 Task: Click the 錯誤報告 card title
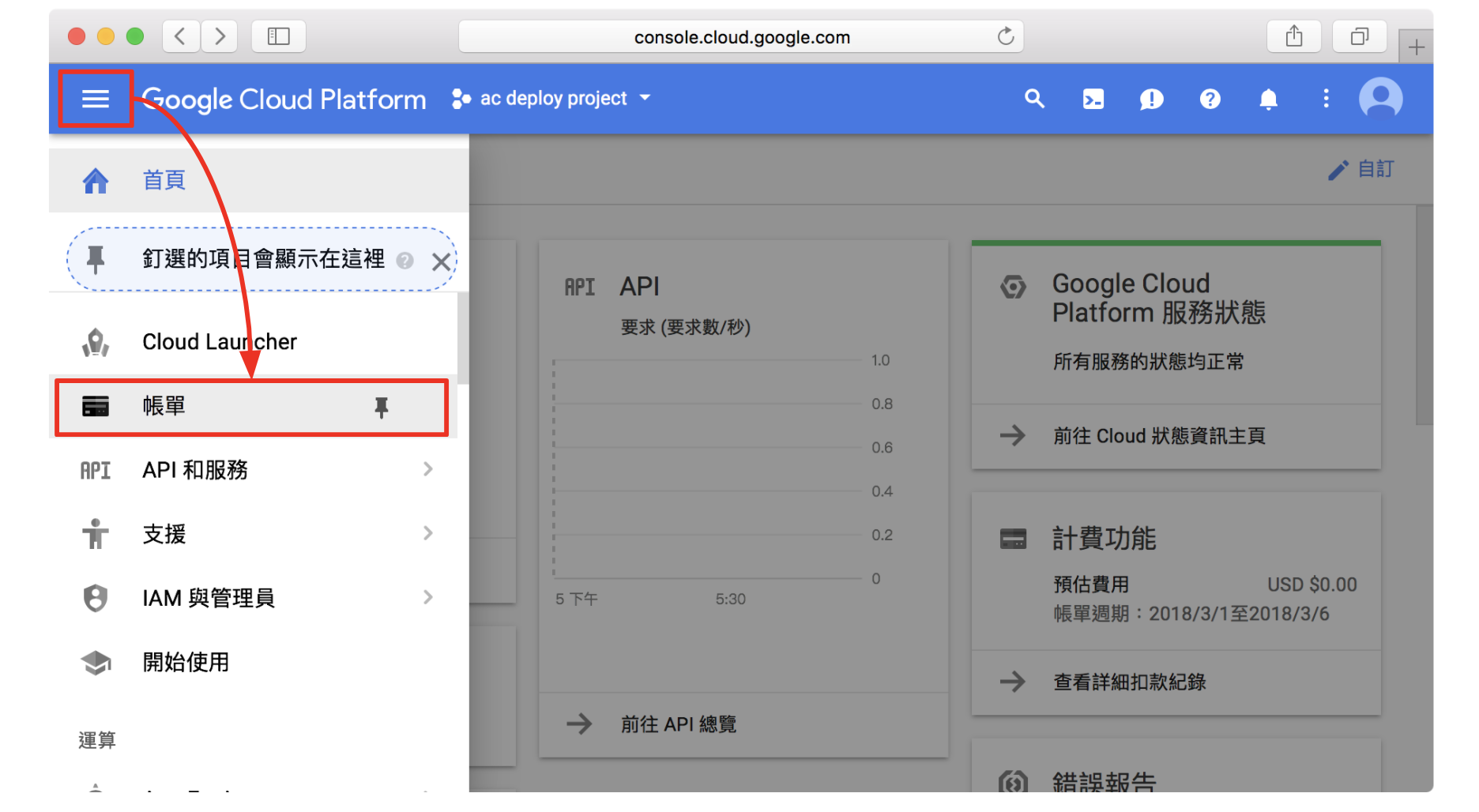[1104, 782]
